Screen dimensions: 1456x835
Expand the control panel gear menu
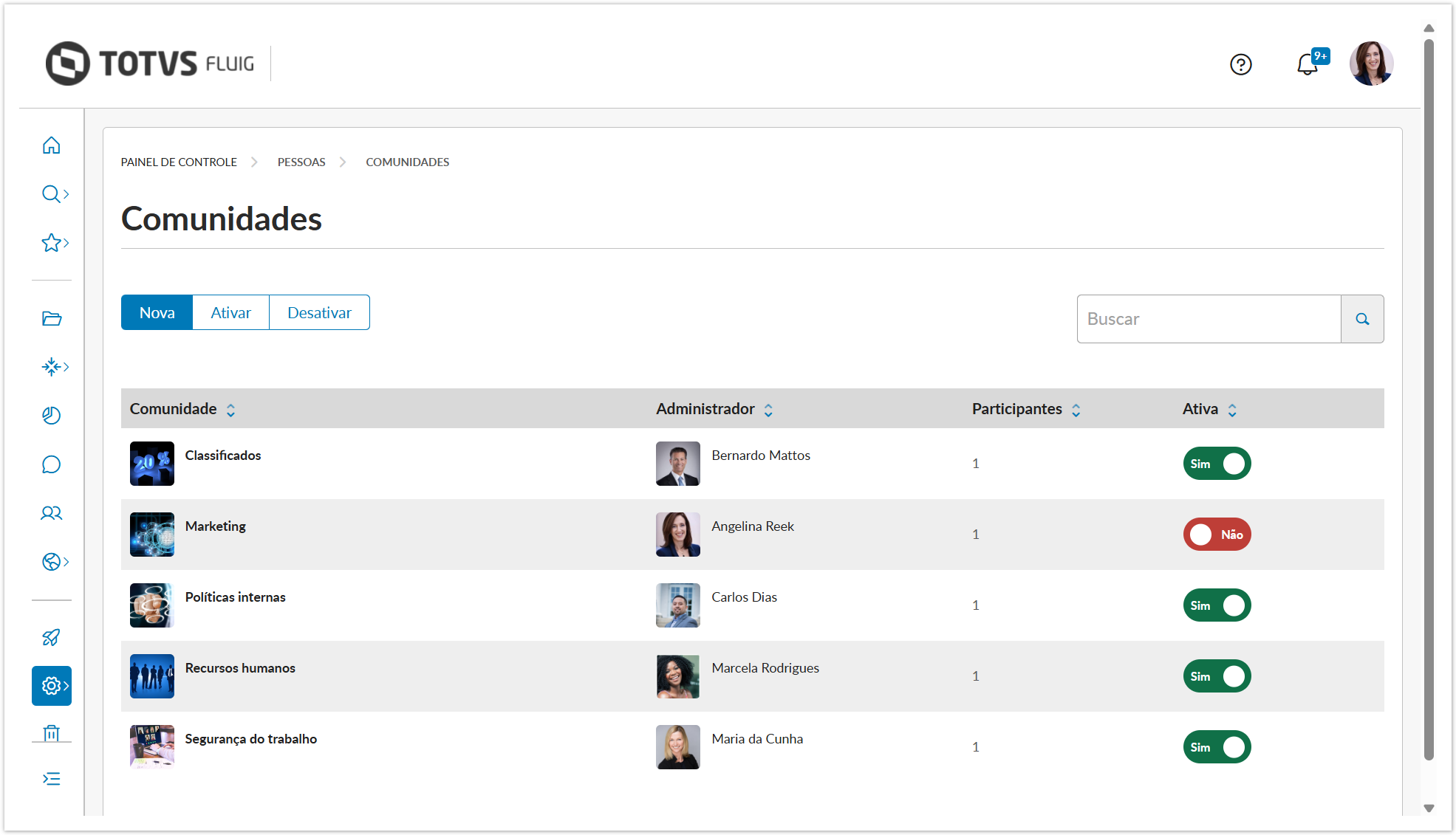tap(52, 686)
